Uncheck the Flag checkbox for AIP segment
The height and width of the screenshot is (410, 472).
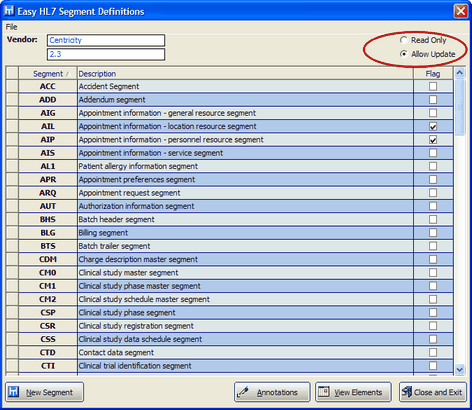[433, 140]
